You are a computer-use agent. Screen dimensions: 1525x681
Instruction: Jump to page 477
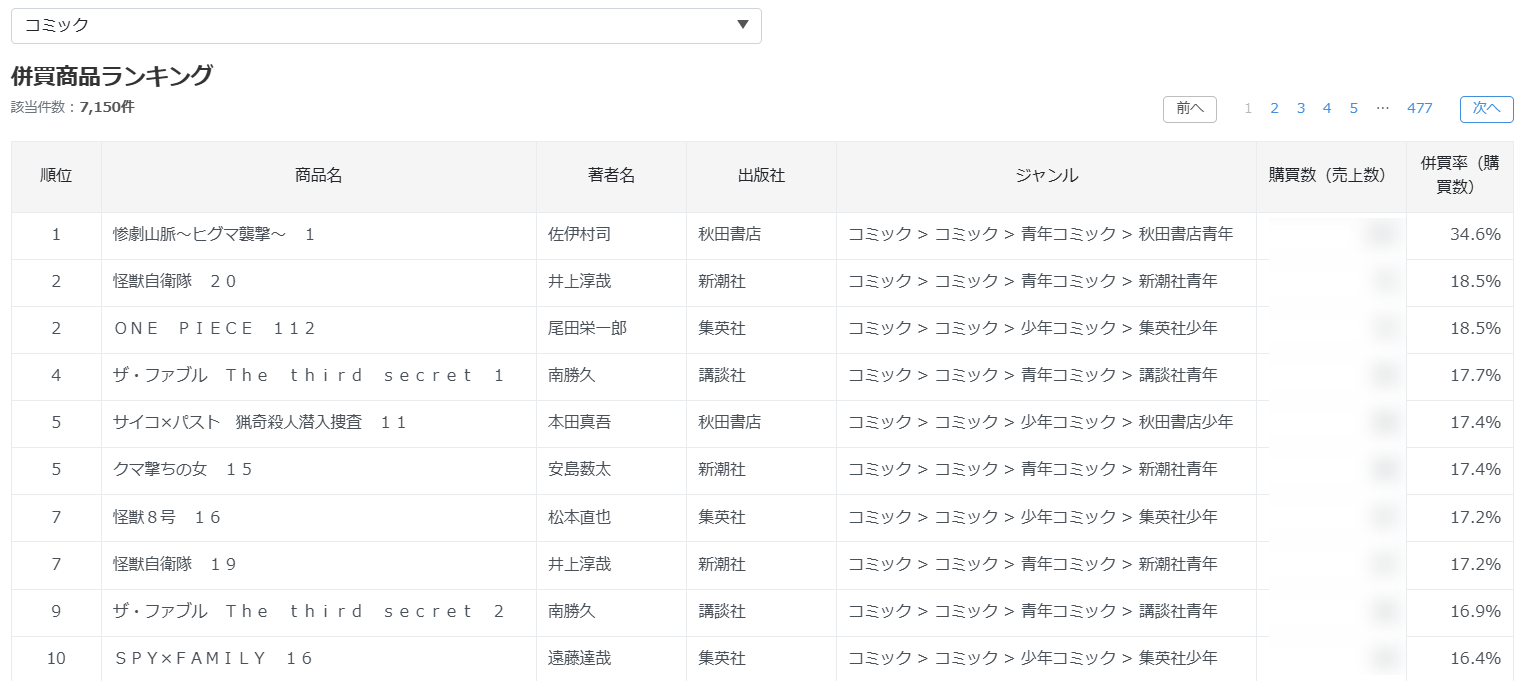1419,108
